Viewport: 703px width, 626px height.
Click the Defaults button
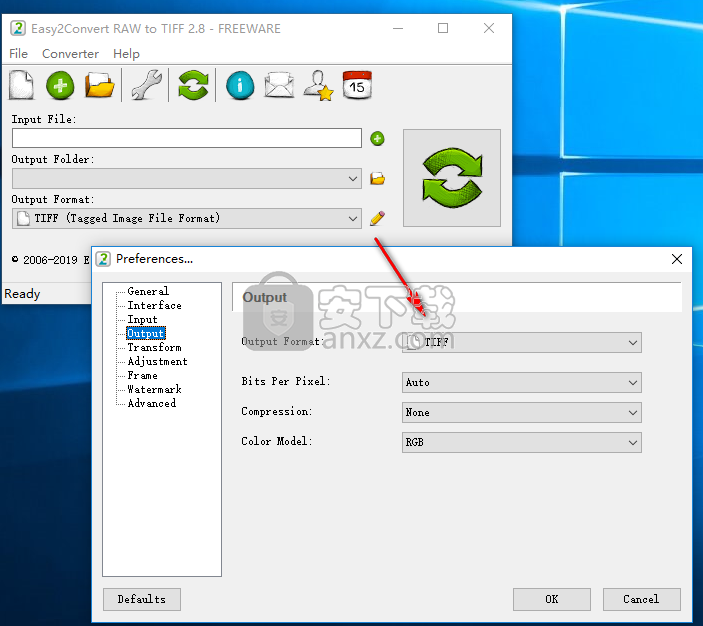coord(142,599)
